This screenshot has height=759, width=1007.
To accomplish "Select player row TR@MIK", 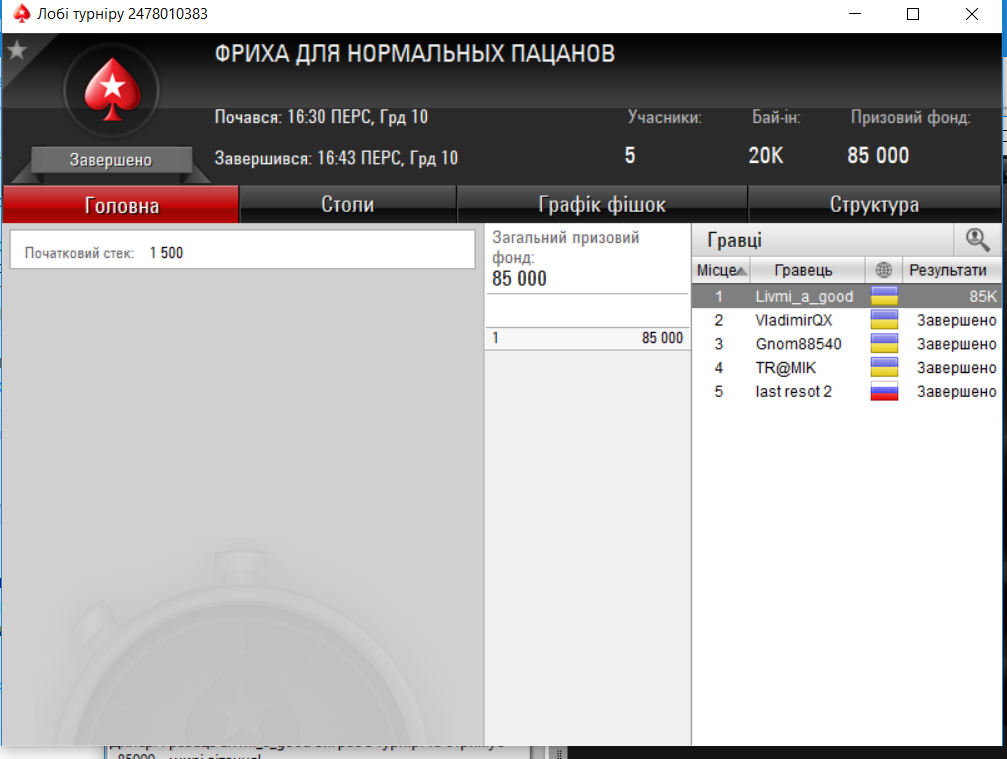I will pyautogui.click(x=846, y=367).
